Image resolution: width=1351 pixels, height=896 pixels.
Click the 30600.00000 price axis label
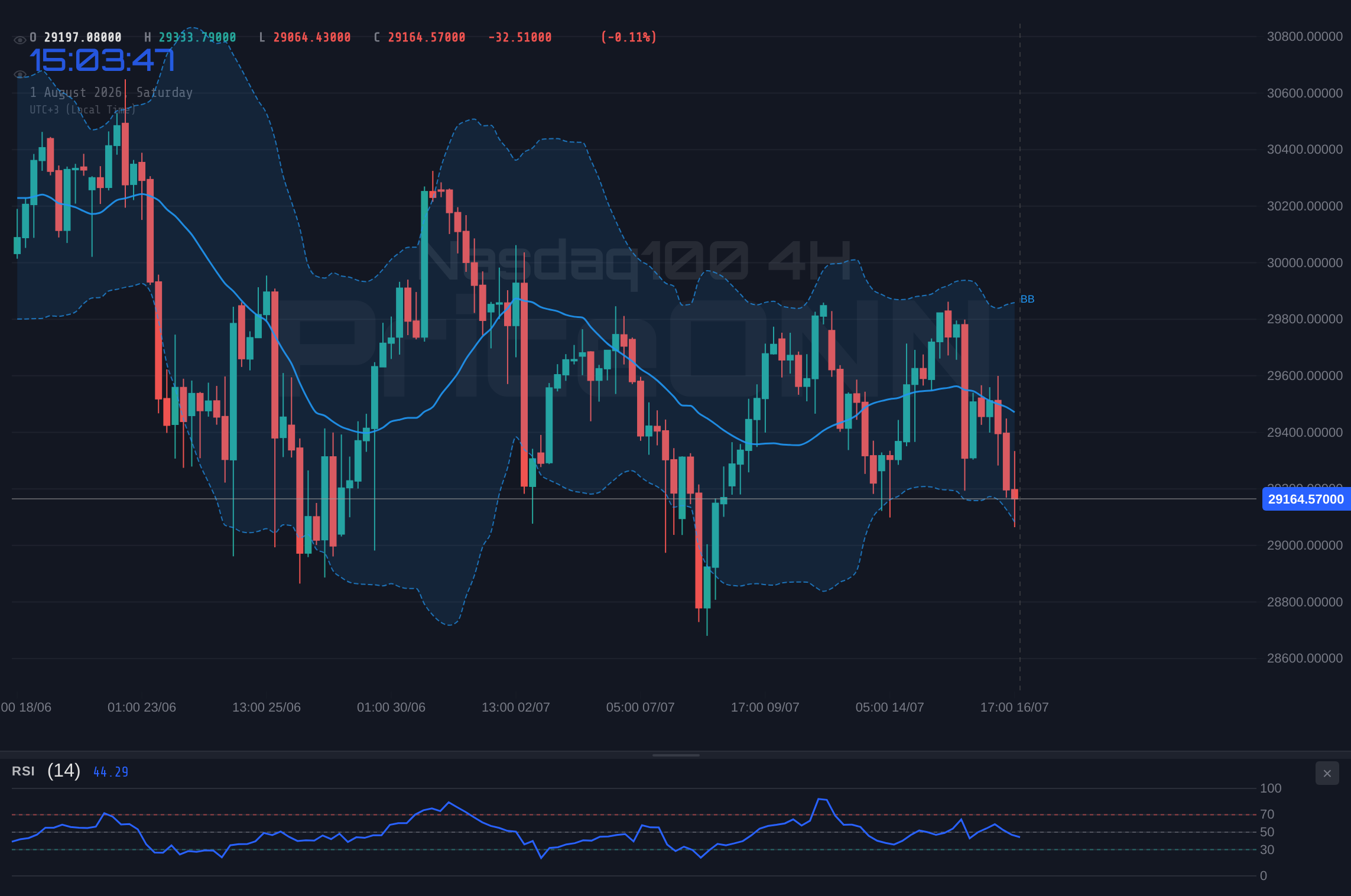point(1305,93)
